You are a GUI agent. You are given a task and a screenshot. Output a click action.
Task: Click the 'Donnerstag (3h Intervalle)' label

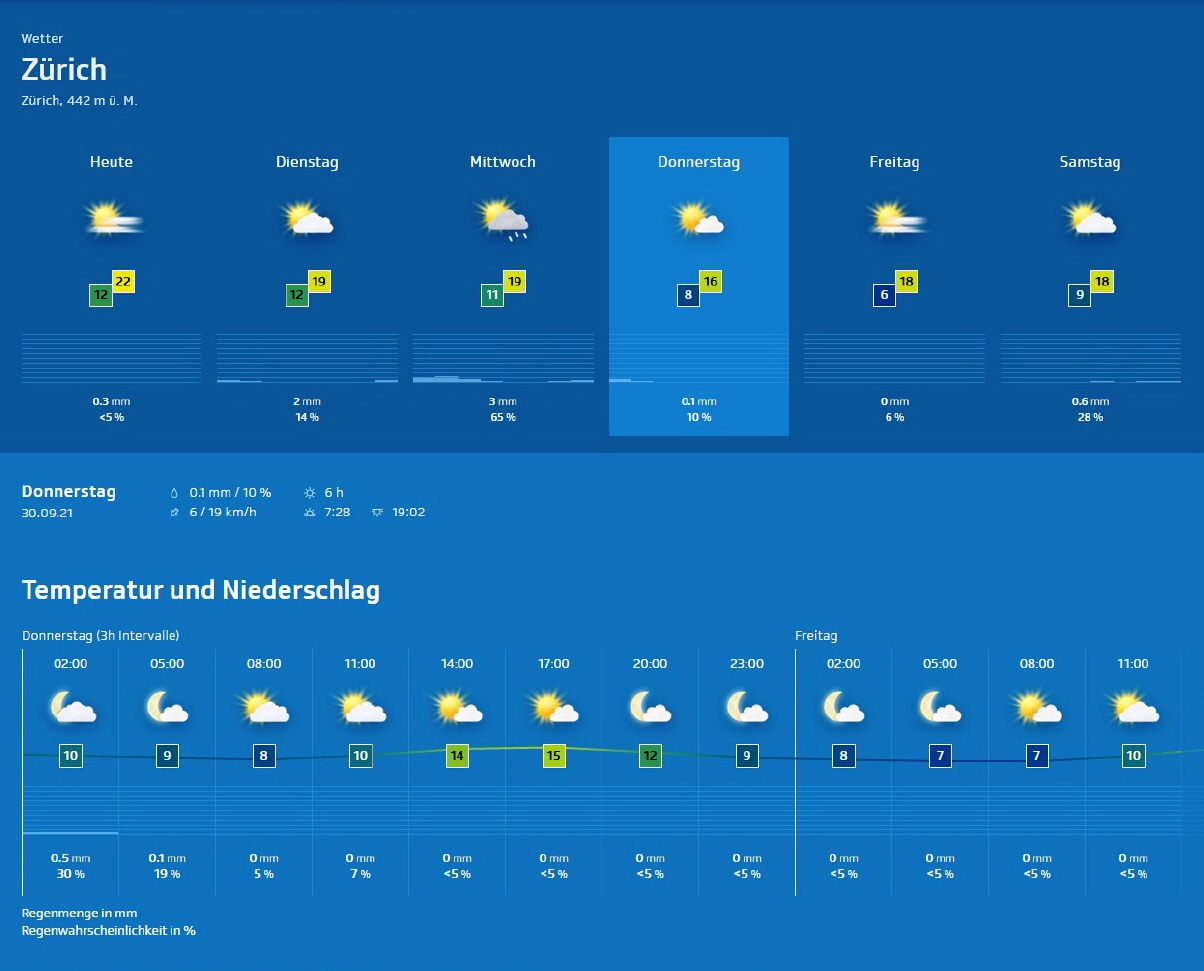point(100,635)
